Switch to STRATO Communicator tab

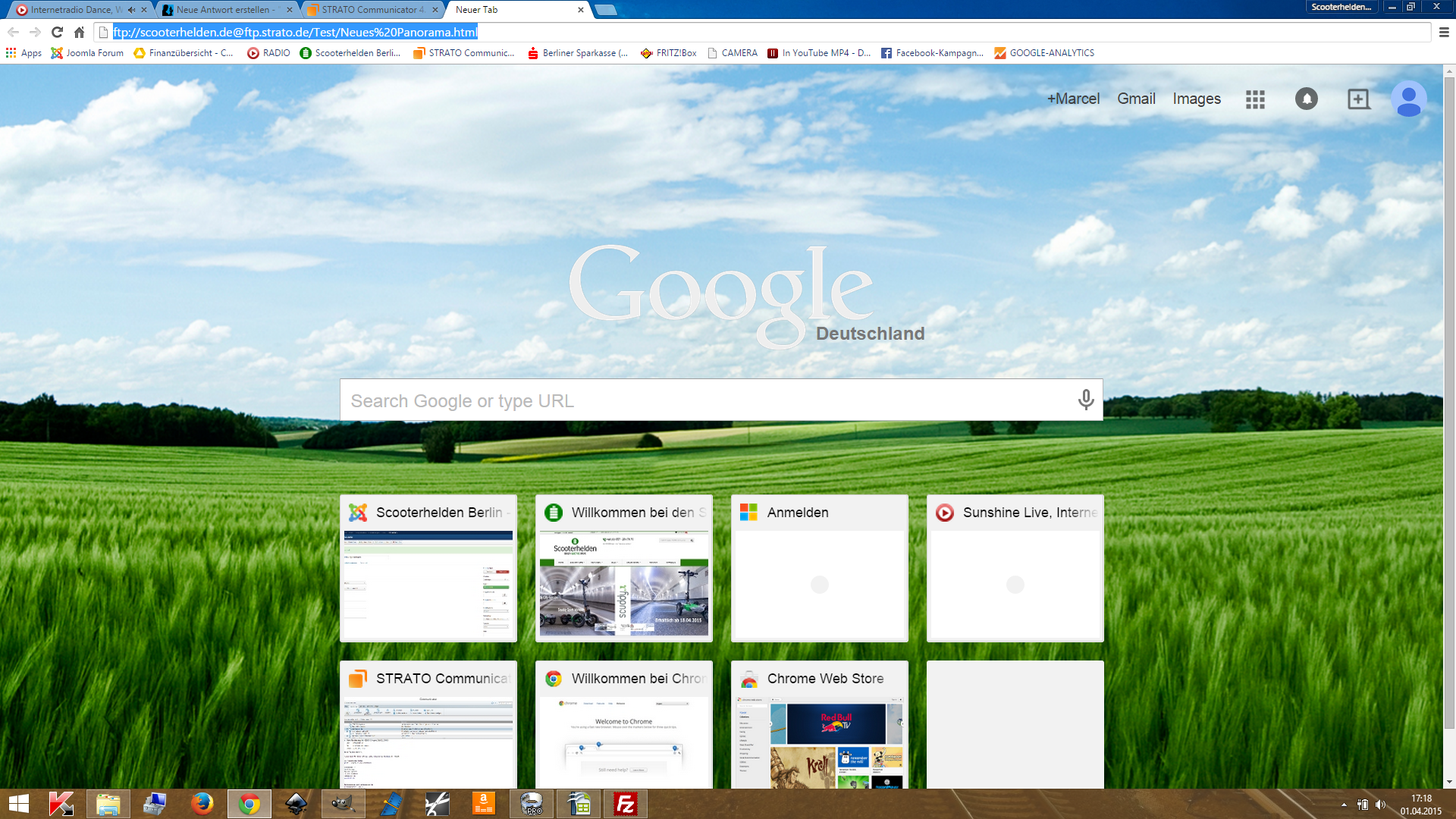click(x=372, y=10)
